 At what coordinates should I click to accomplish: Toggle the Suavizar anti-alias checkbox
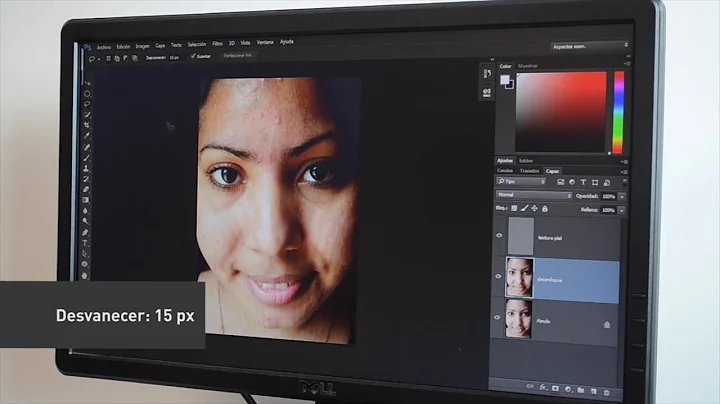click(193, 56)
